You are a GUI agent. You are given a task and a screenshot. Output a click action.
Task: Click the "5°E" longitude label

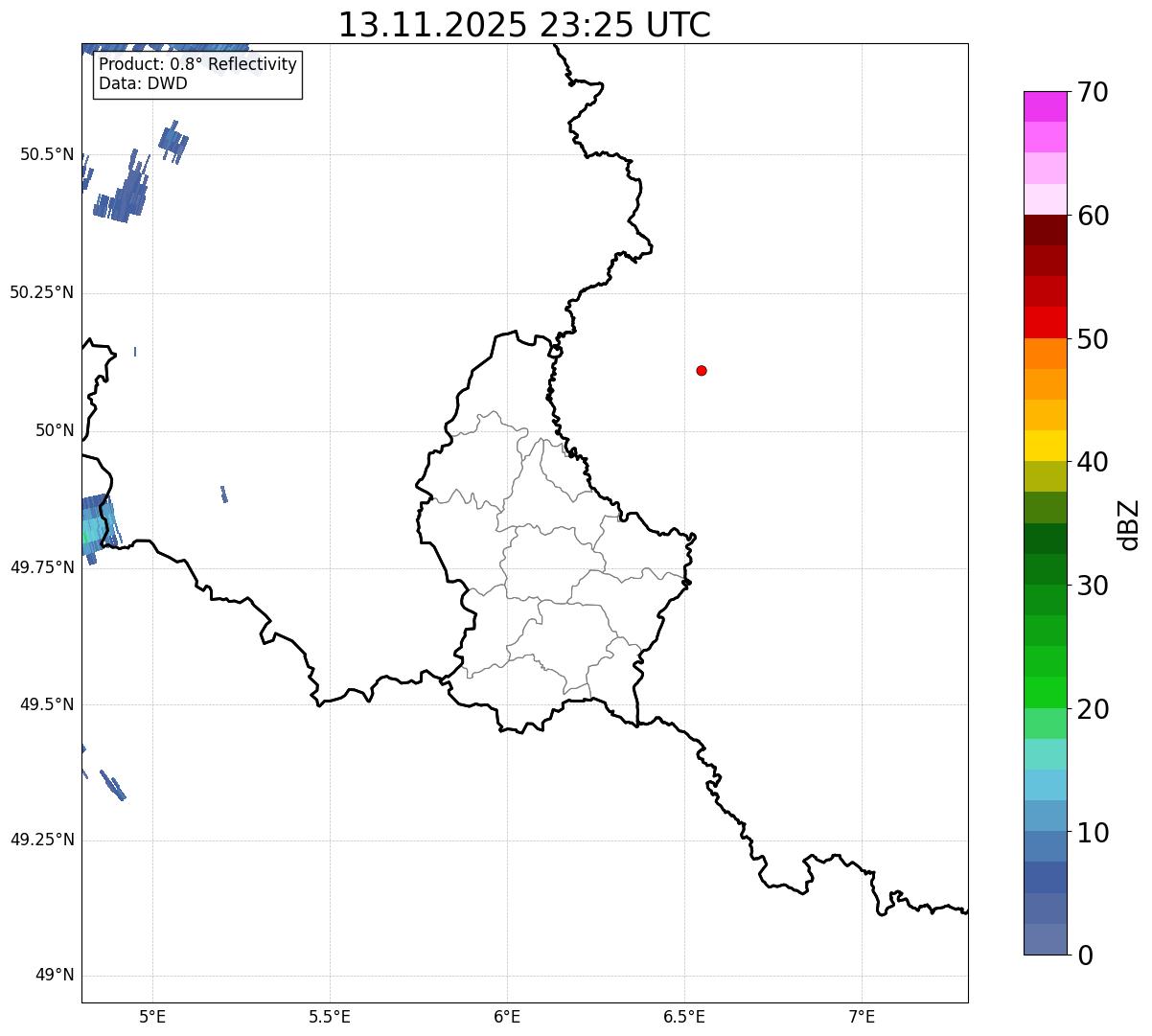pyautogui.click(x=152, y=1016)
